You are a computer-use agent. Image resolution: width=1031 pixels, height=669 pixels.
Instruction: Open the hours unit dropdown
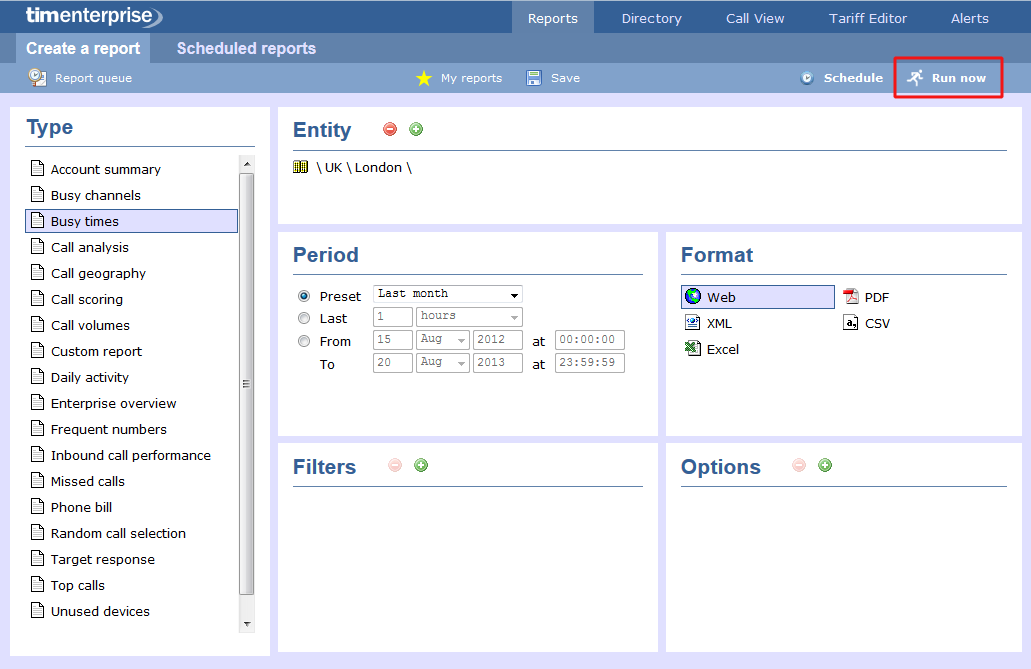[469, 316]
